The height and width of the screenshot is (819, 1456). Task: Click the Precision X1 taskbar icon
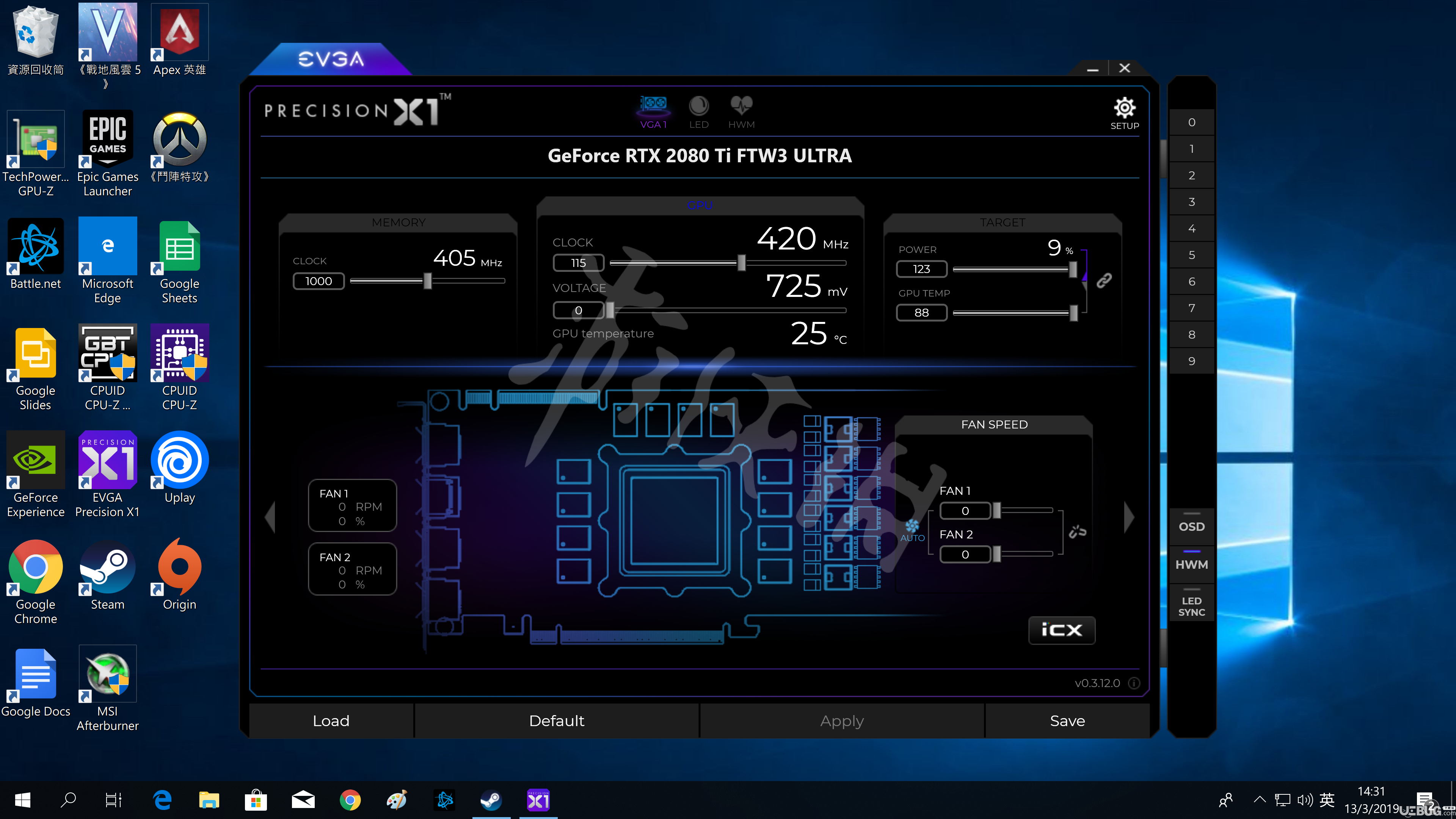point(538,800)
